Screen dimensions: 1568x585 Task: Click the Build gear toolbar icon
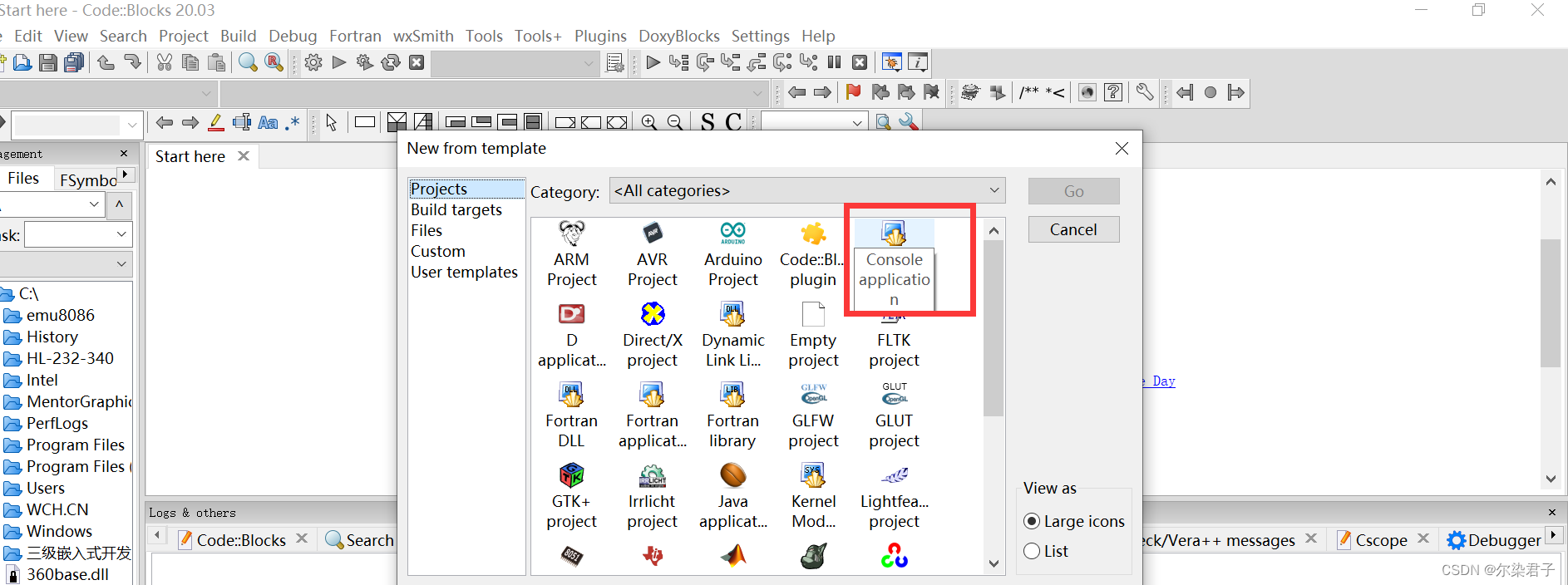(313, 62)
